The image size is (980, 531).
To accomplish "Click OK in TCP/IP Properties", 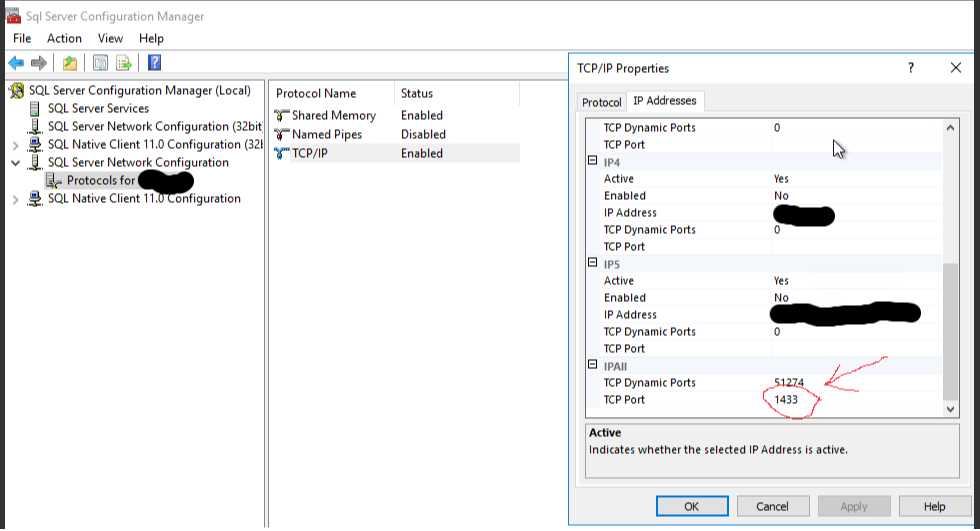I will point(692,506).
